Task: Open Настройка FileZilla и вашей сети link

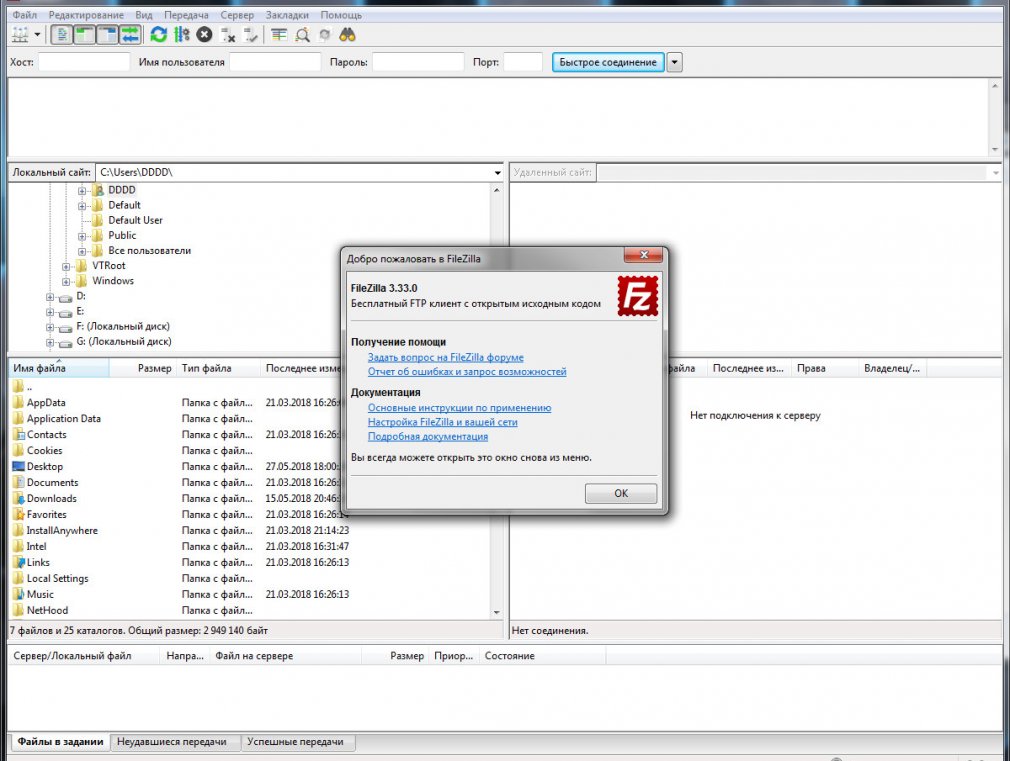Action: pos(443,421)
